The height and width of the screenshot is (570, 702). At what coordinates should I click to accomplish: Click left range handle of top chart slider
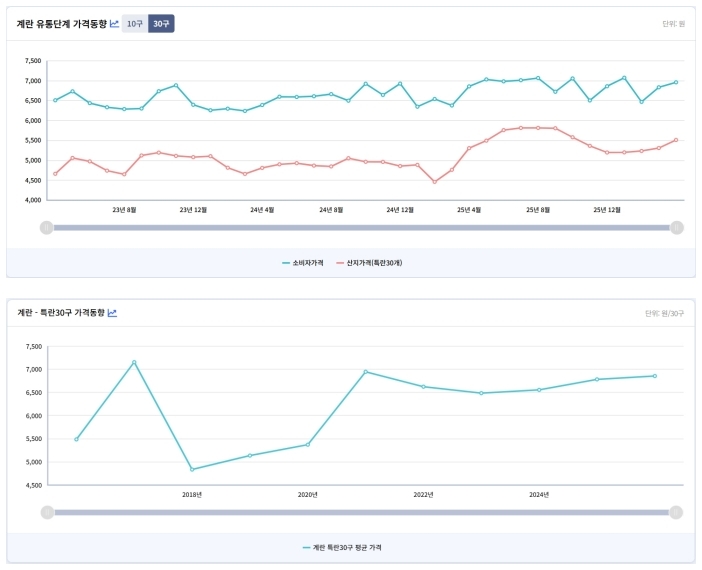(x=46, y=227)
